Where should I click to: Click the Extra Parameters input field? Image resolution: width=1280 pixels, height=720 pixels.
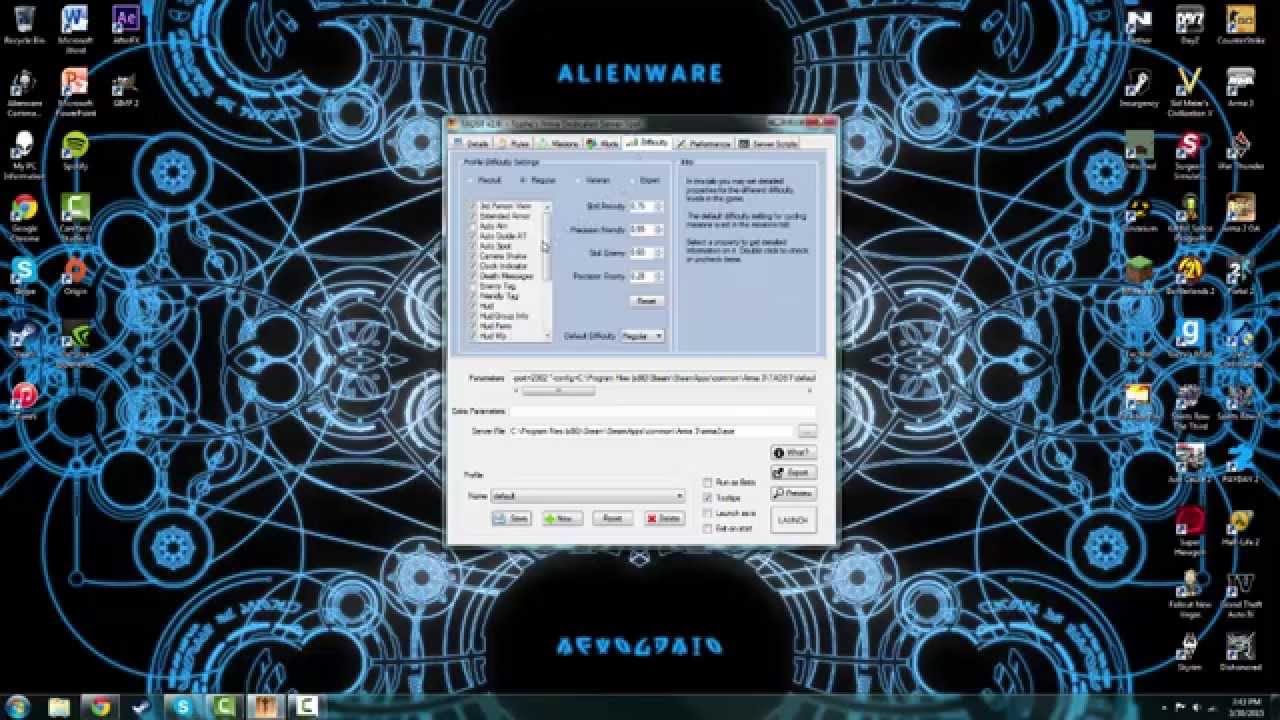point(663,411)
